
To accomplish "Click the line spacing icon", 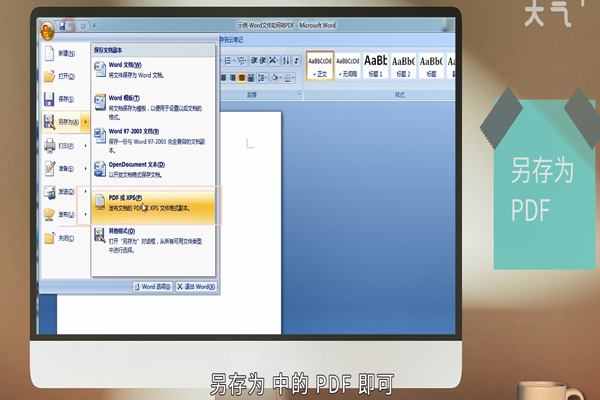I will point(262,78).
